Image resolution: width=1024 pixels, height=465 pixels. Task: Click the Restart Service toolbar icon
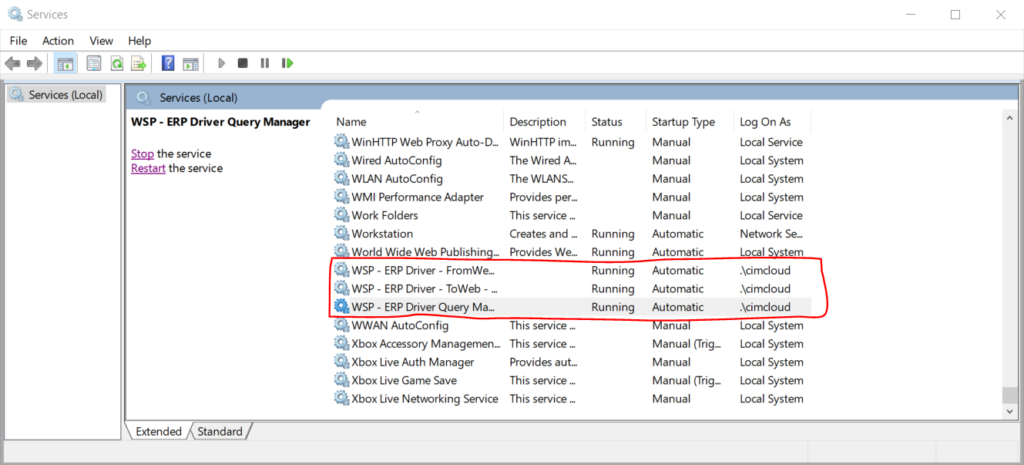pyautogui.click(x=287, y=63)
